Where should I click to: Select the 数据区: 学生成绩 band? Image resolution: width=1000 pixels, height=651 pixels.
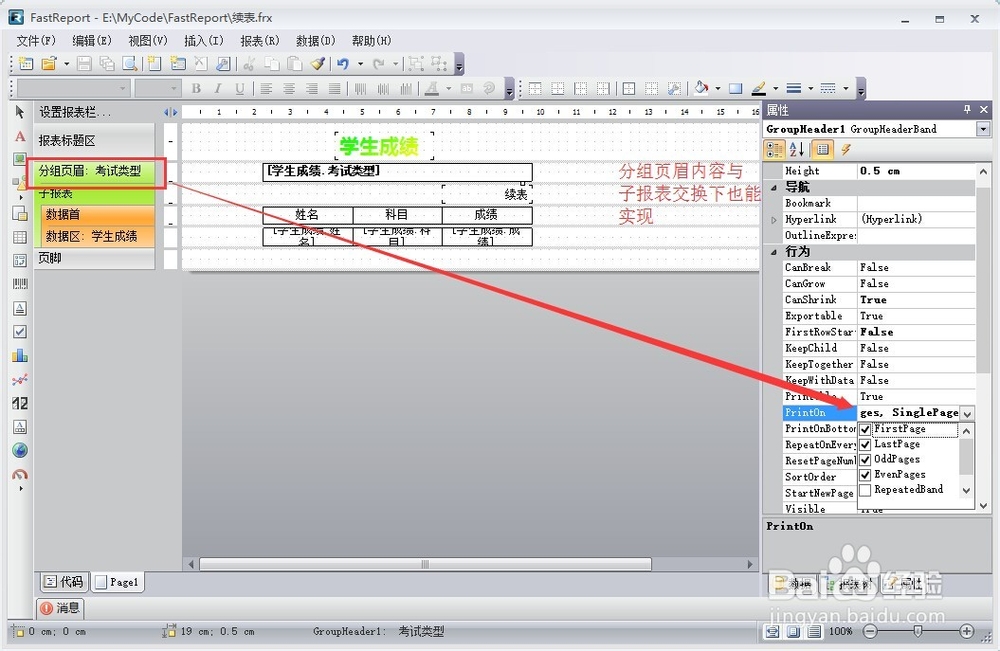pos(98,237)
